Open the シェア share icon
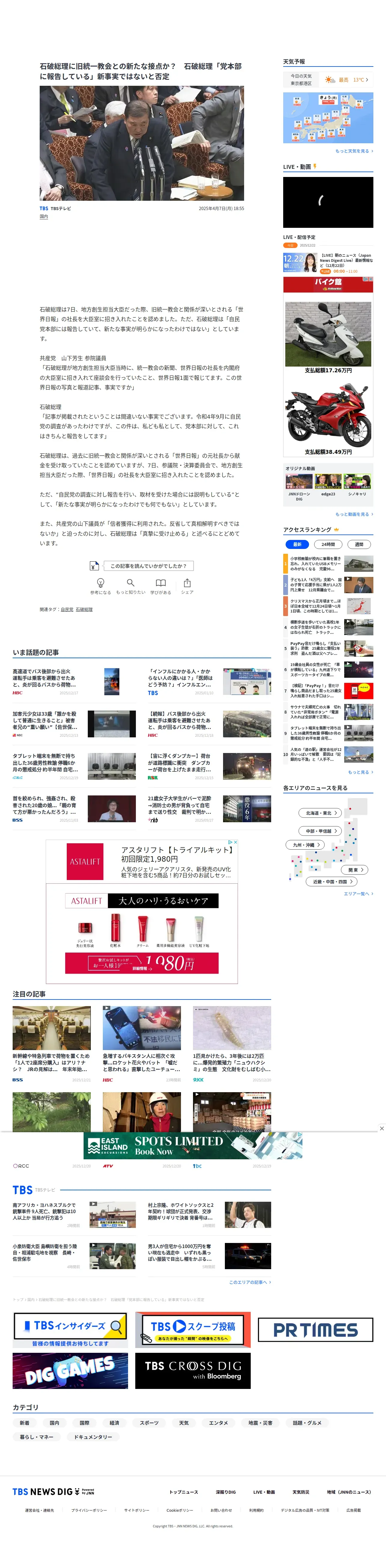 click(x=187, y=583)
